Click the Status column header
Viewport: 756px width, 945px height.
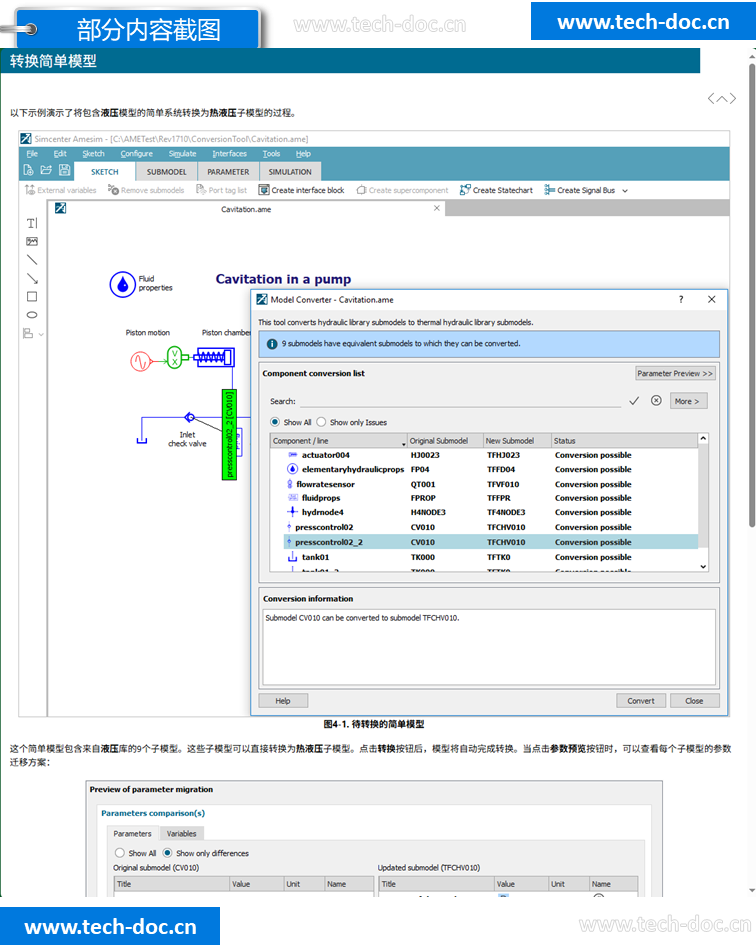[625, 441]
